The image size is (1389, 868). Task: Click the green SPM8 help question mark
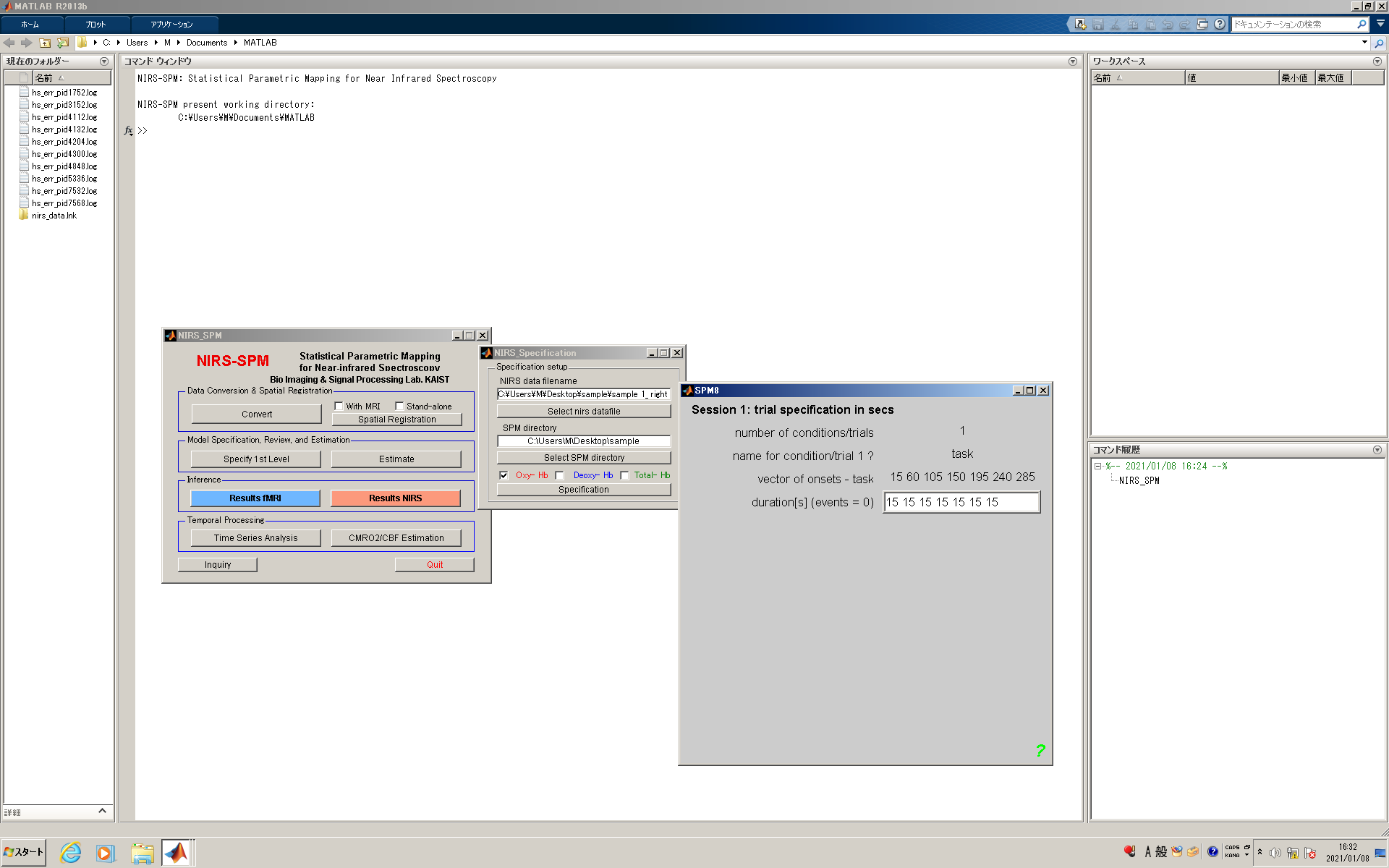tap(1040, 751)
